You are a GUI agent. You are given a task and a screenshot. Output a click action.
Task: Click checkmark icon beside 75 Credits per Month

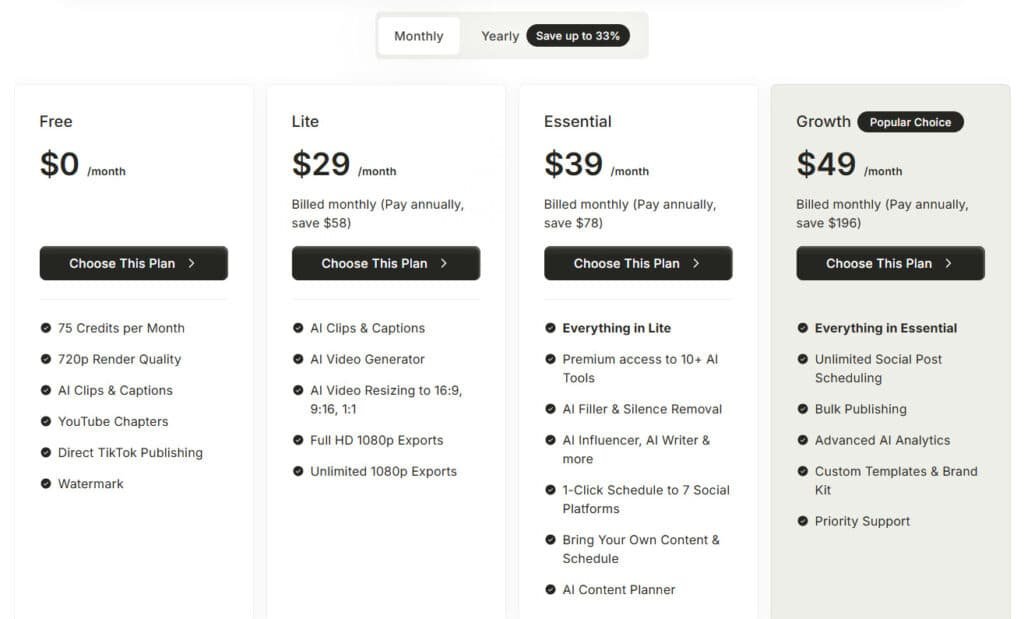click(x=46, y=328)
